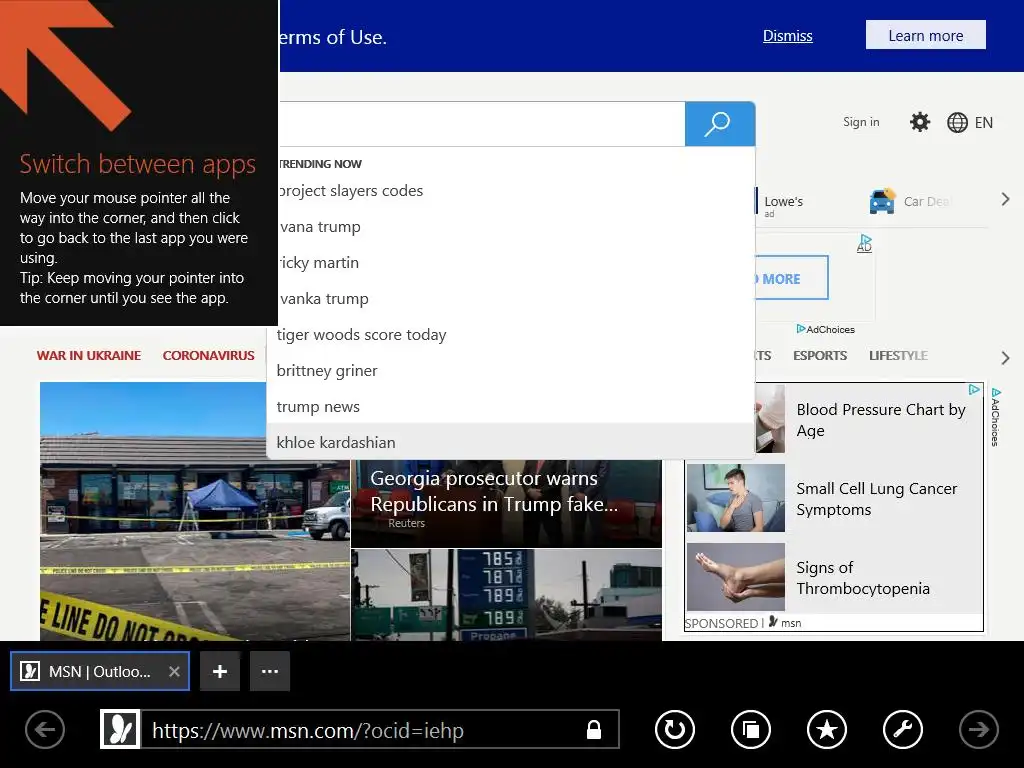
Task: Select 'ivana trump' trending suggestion
Action: point(511,227)
